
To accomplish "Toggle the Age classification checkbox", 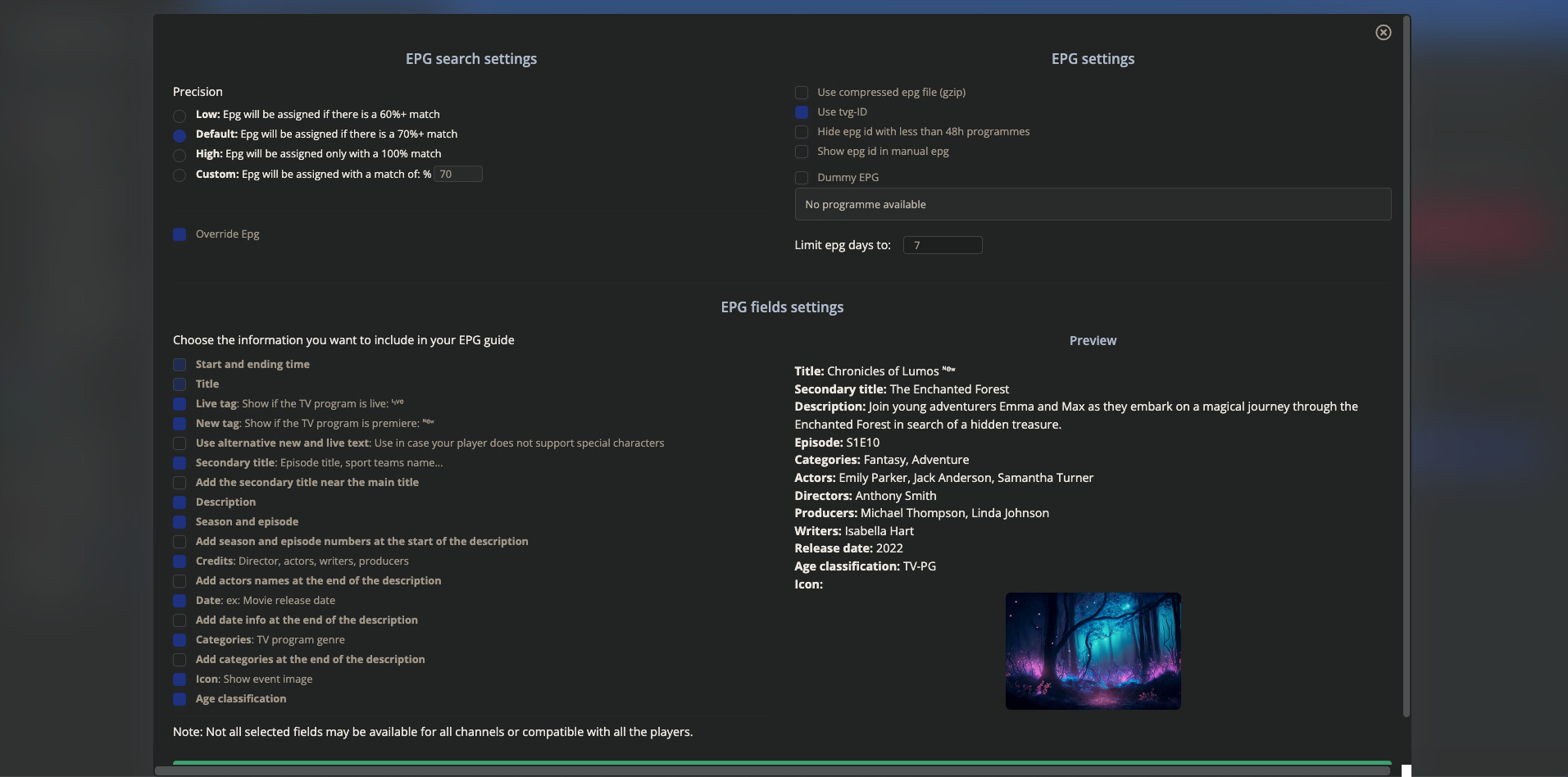I will [x=180, y=699].
